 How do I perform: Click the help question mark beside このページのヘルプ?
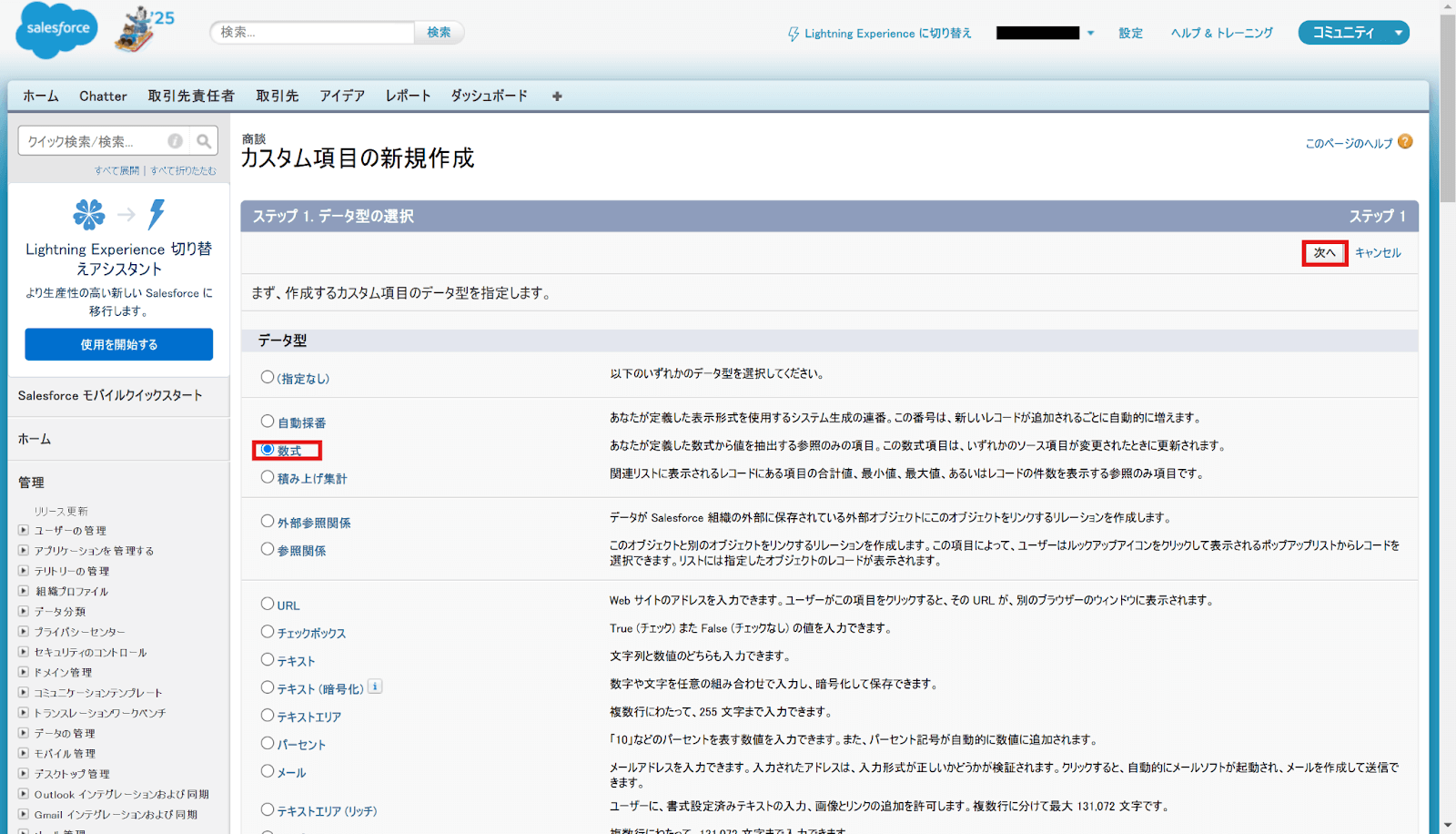click(1406, 143)
